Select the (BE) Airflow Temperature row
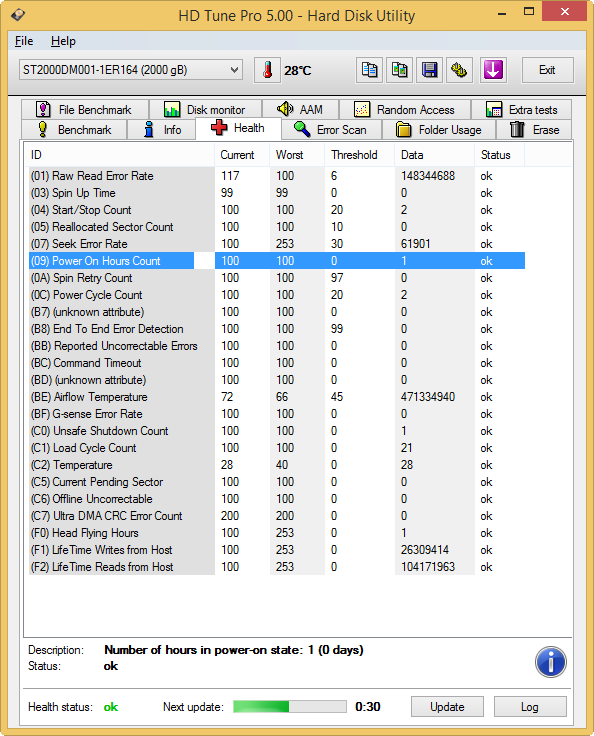This screenshot has width=594, height=736. tap(277, 397)
